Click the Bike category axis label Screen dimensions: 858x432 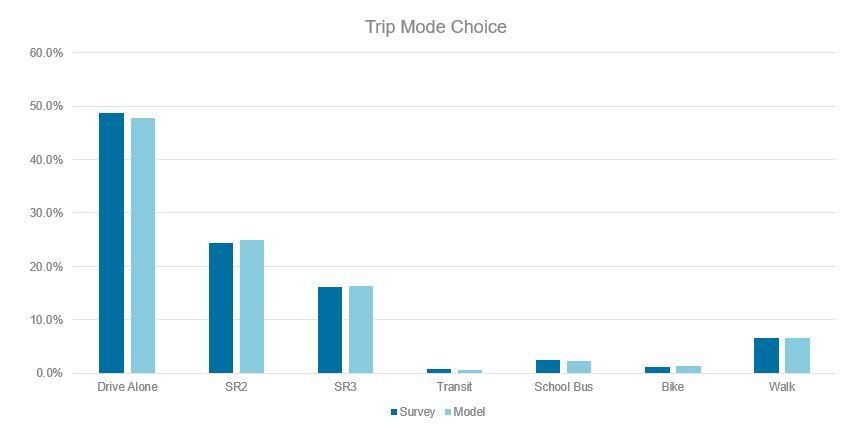tap(673, 387)
